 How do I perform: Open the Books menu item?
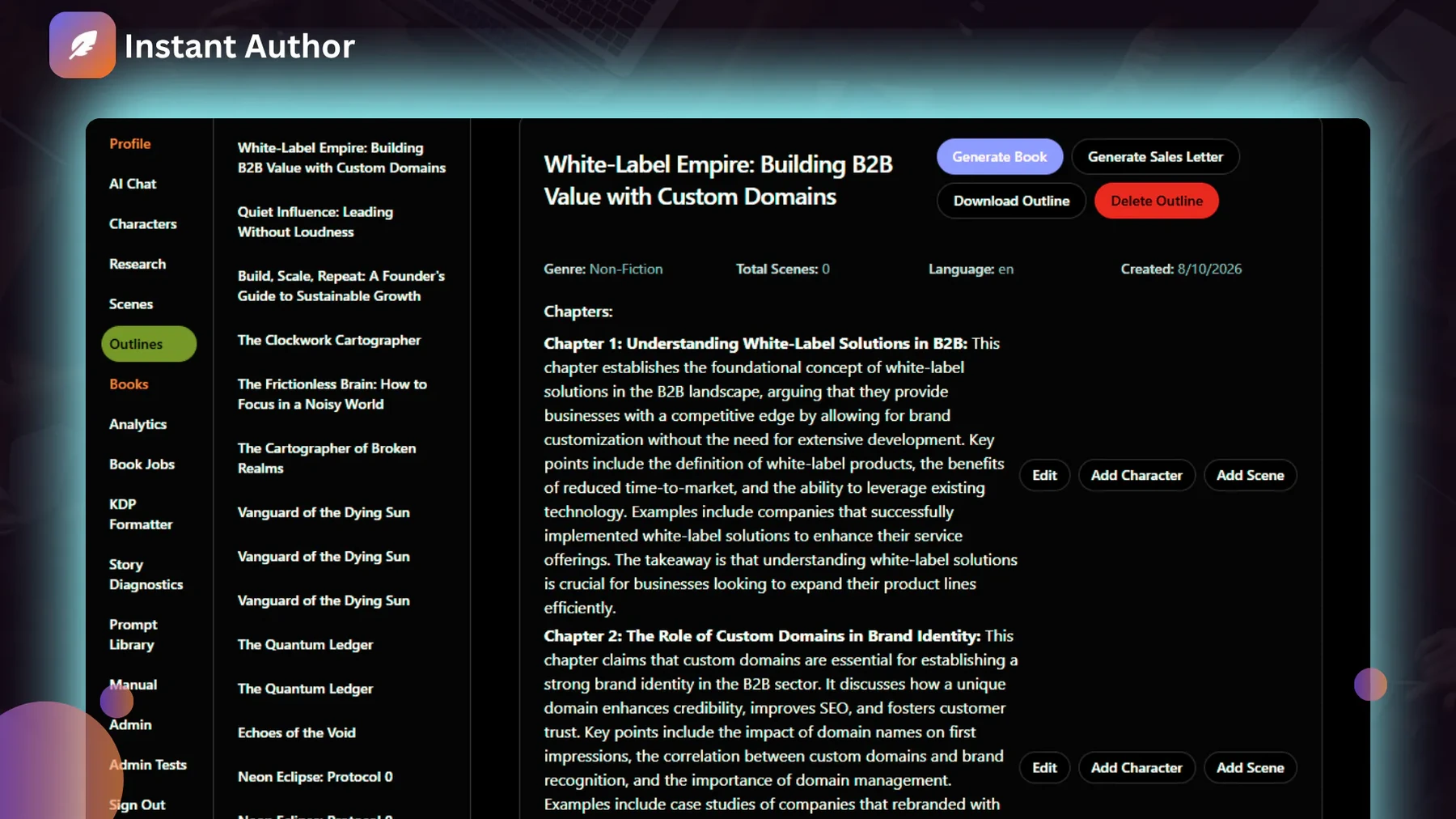[x=129, y=384]
